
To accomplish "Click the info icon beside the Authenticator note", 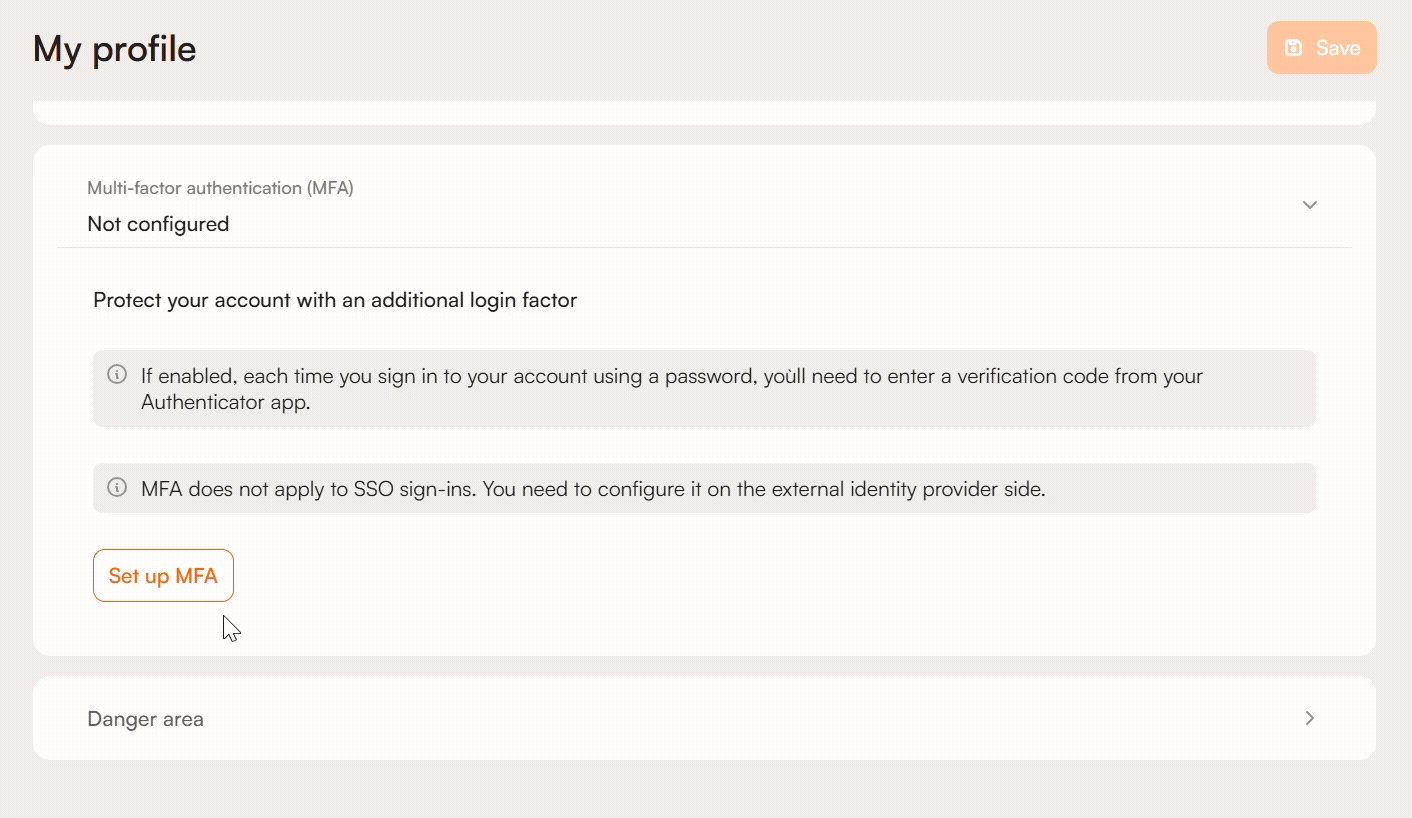I will click(x=117, y=375).
